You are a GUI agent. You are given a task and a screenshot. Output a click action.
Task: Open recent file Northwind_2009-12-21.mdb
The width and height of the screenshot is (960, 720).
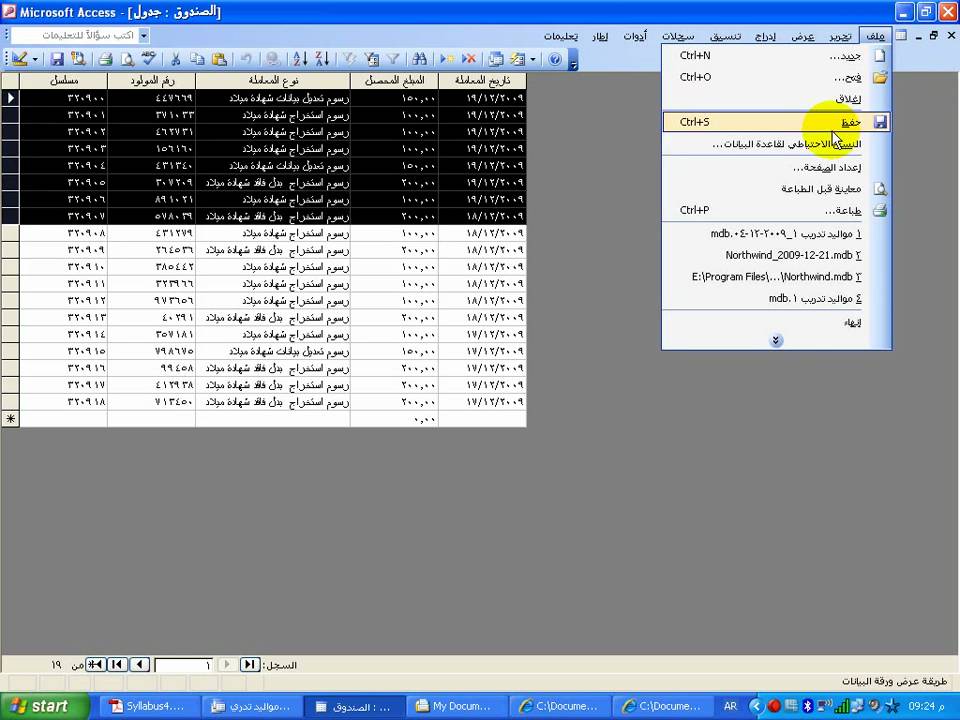[x=776, y=255]
